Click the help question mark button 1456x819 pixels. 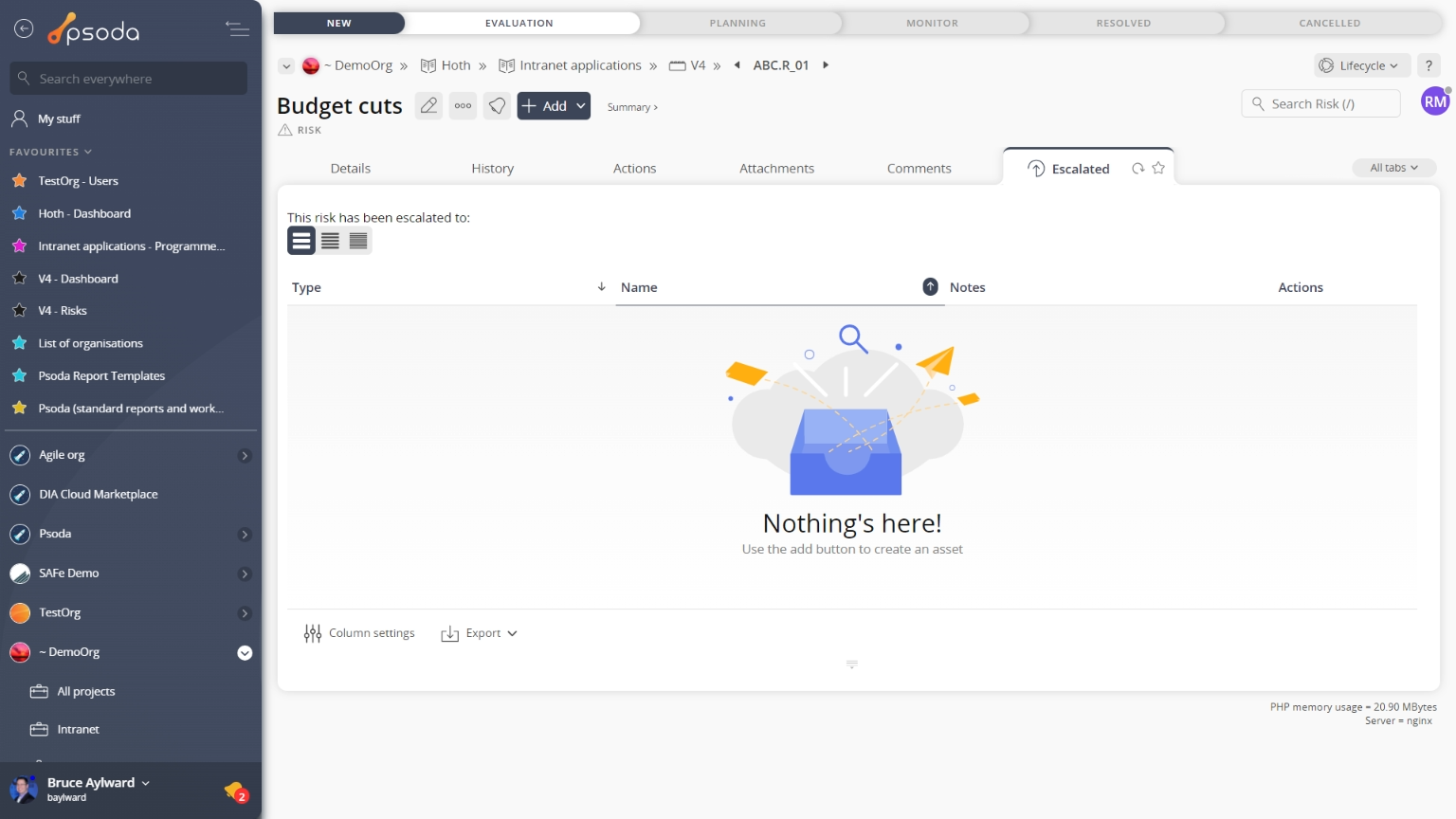coord(1429,65)
